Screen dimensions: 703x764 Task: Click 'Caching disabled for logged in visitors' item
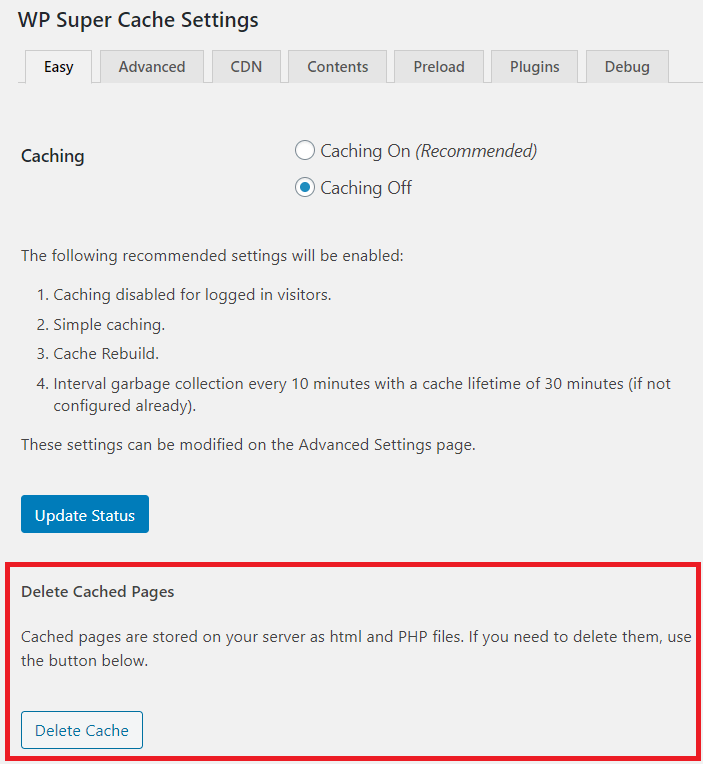192,295
